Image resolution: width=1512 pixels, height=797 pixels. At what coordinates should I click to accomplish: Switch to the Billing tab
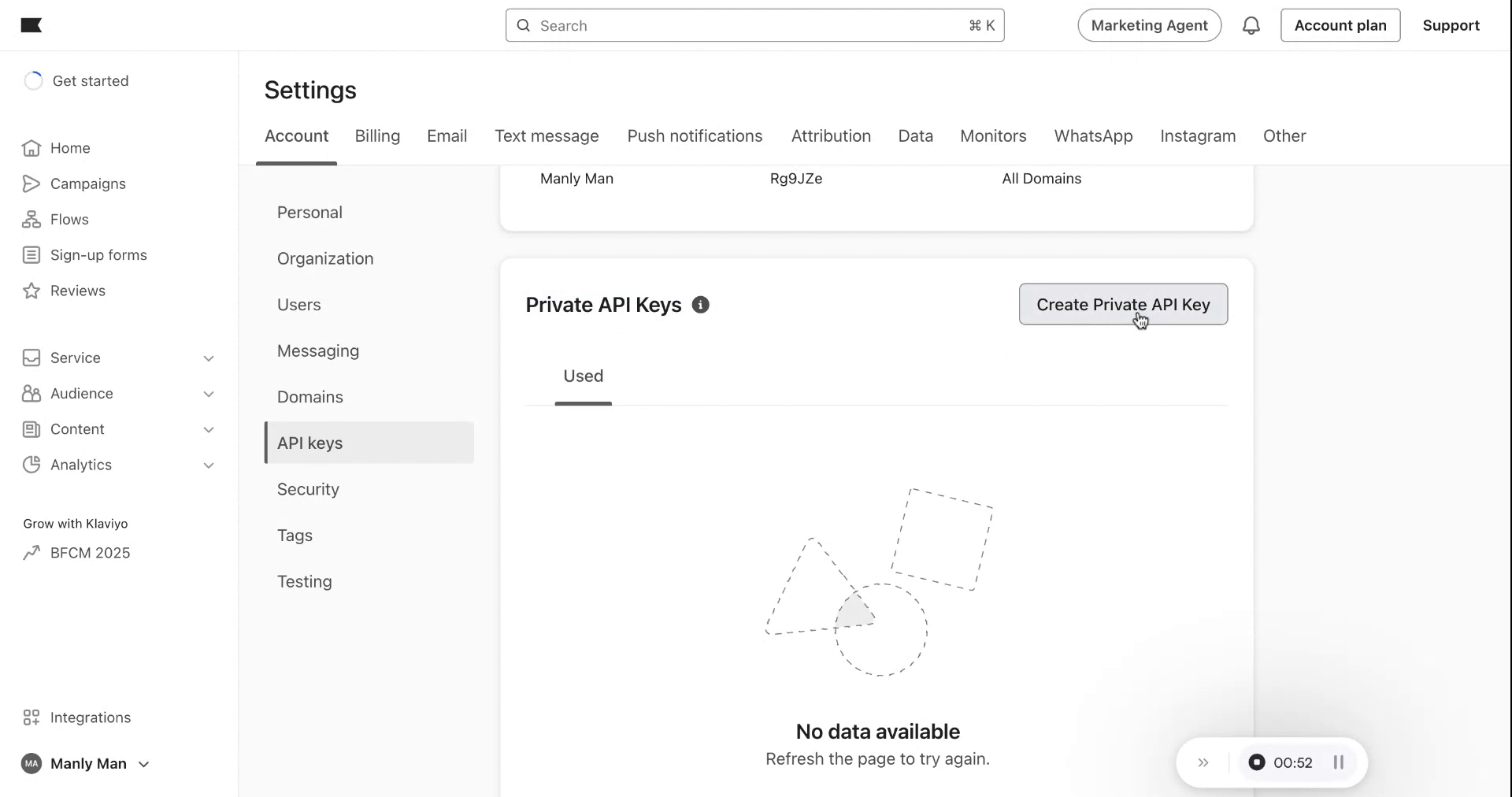pyautogui.click(x=377, y=135)
